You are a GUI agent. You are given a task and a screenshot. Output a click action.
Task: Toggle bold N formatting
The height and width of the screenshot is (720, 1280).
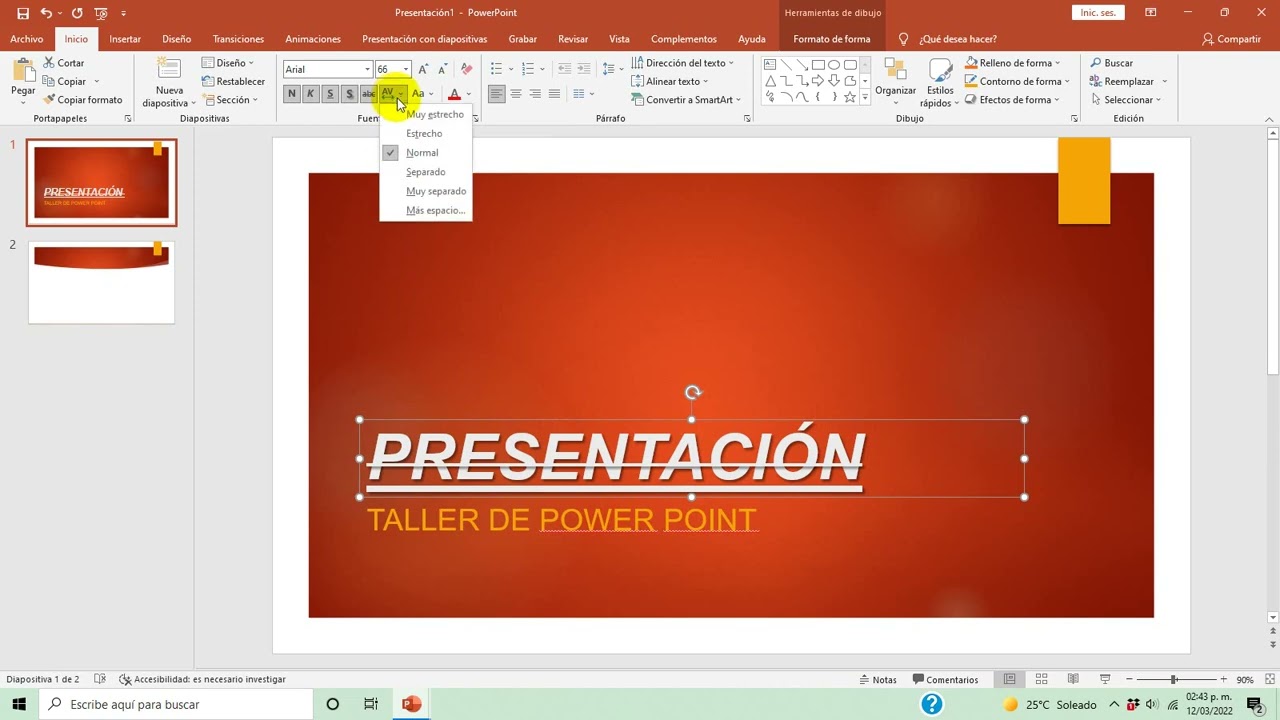[x=291, y=94]
